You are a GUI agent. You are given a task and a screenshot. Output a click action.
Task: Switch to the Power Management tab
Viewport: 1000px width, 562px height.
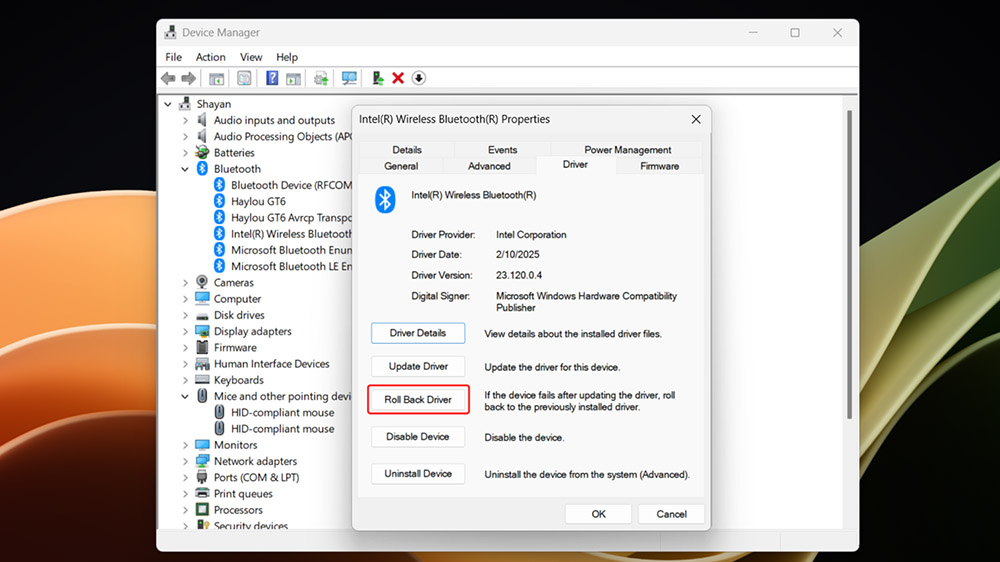(628, 149)
